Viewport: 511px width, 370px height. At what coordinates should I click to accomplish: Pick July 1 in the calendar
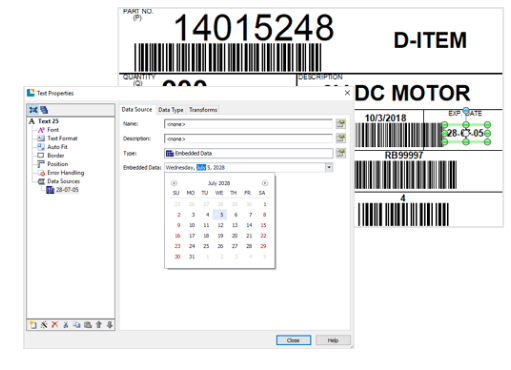pos(264,204)
